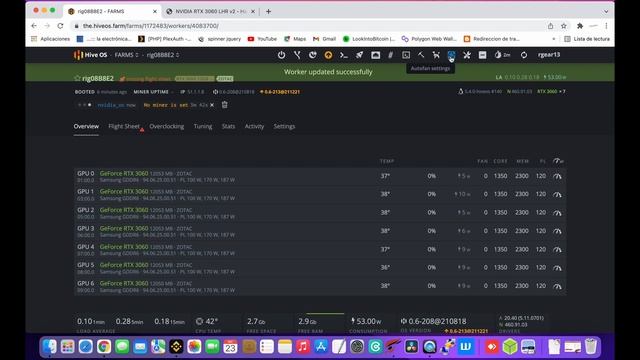
Task: Open the rgear13 account menu
Action: [x=549, y=55]
